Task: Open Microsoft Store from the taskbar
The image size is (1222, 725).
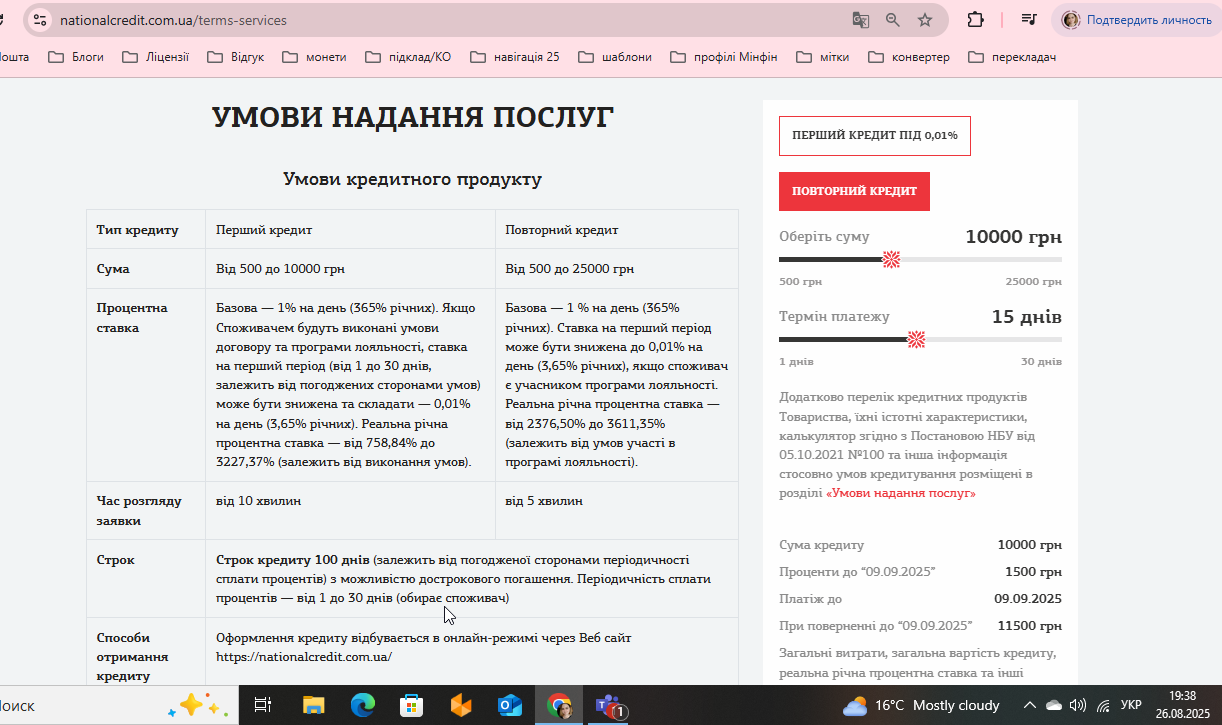Action: pos(411,705)
